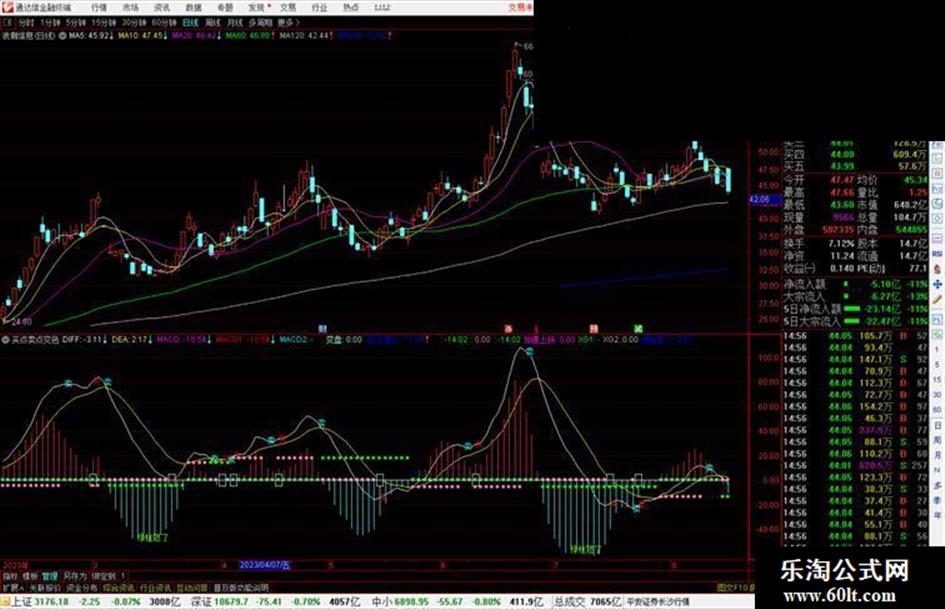This screenshot has width=945, height=609.
Task: Open the 数据 menu
Action: (193, 7)
